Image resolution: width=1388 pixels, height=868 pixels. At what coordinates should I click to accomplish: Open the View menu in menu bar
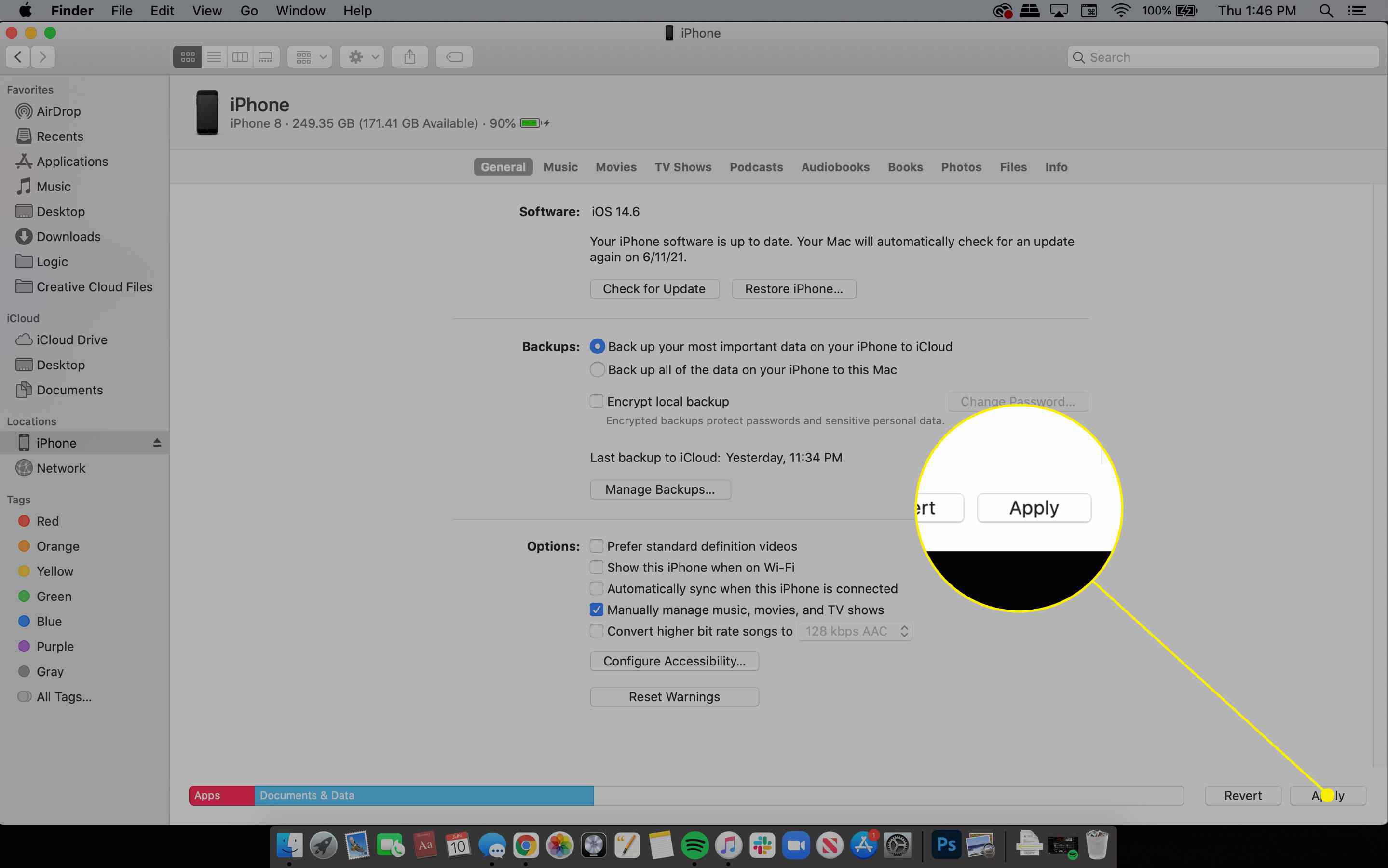206,10
